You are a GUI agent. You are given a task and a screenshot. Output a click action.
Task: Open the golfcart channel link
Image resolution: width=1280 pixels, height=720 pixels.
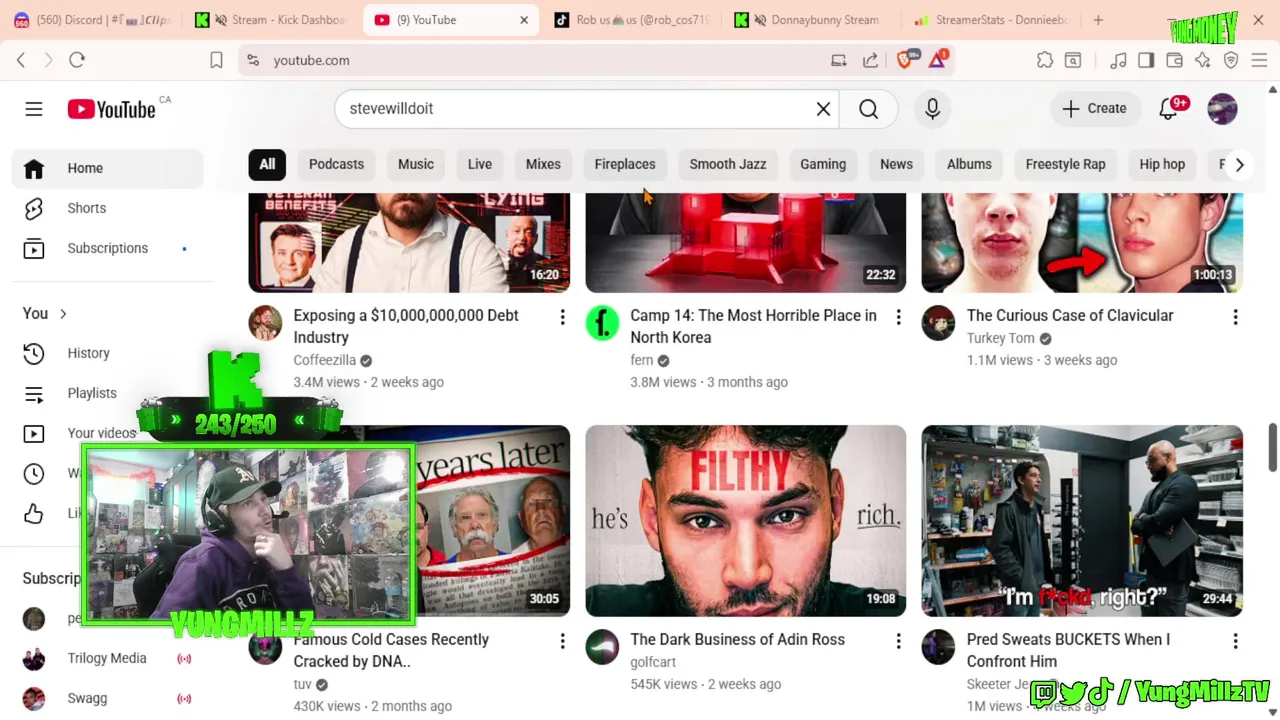pyautogui.click(x=653, y=662)
